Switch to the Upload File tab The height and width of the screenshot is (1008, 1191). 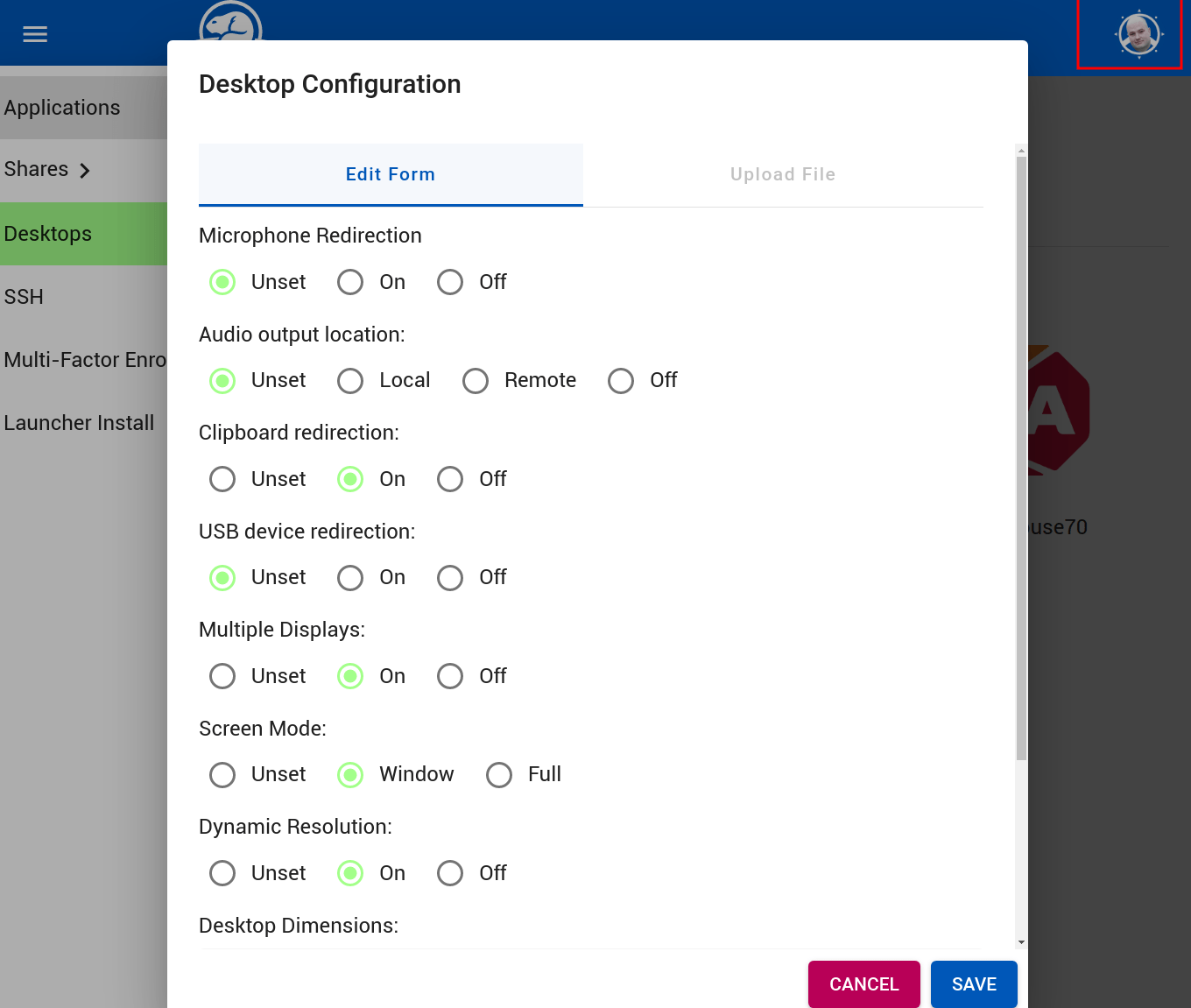(782, 174)
